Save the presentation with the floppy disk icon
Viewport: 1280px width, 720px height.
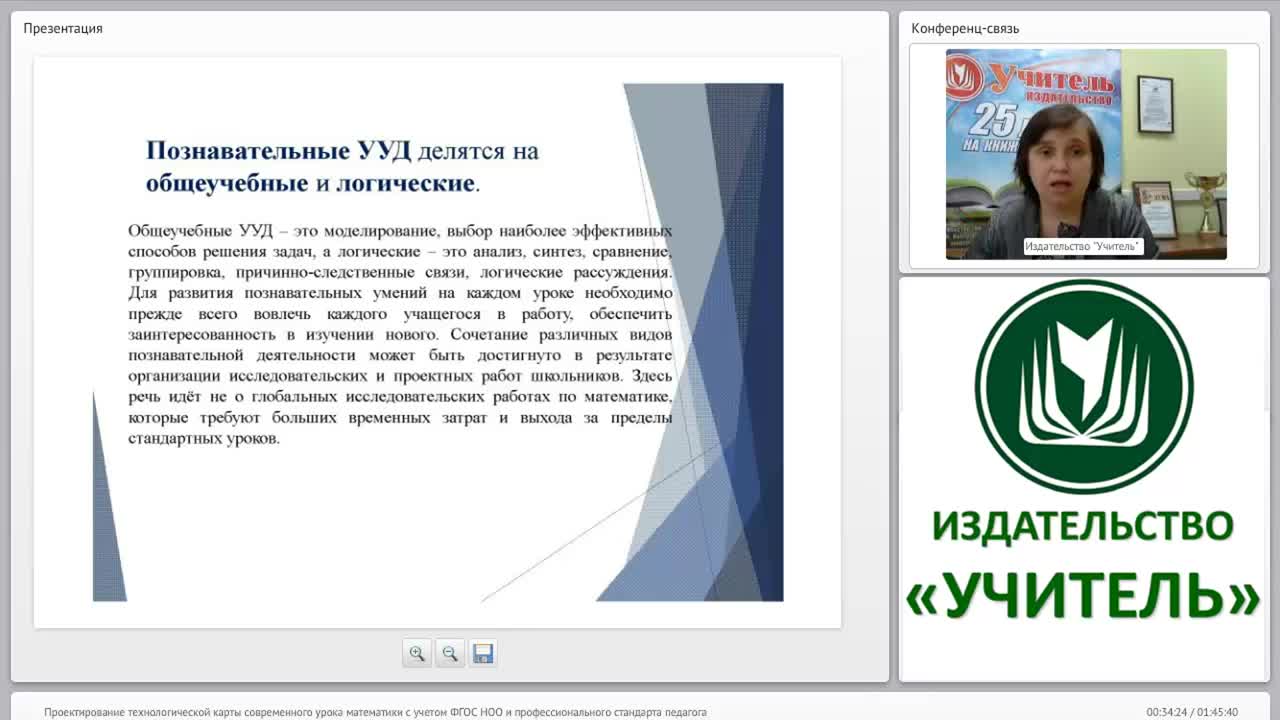click(483, 653)
